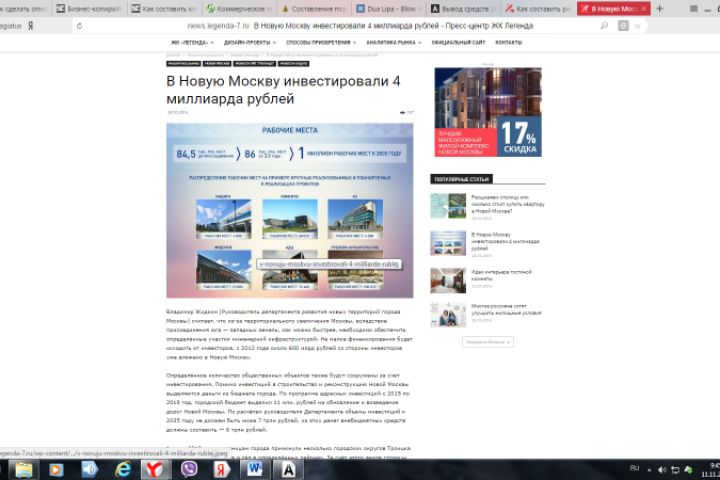Image resolution: width=720 pixels, height=480 pixels.
Task: Click the magnifier icon in address bar
Action: click(x=604, y=26)
